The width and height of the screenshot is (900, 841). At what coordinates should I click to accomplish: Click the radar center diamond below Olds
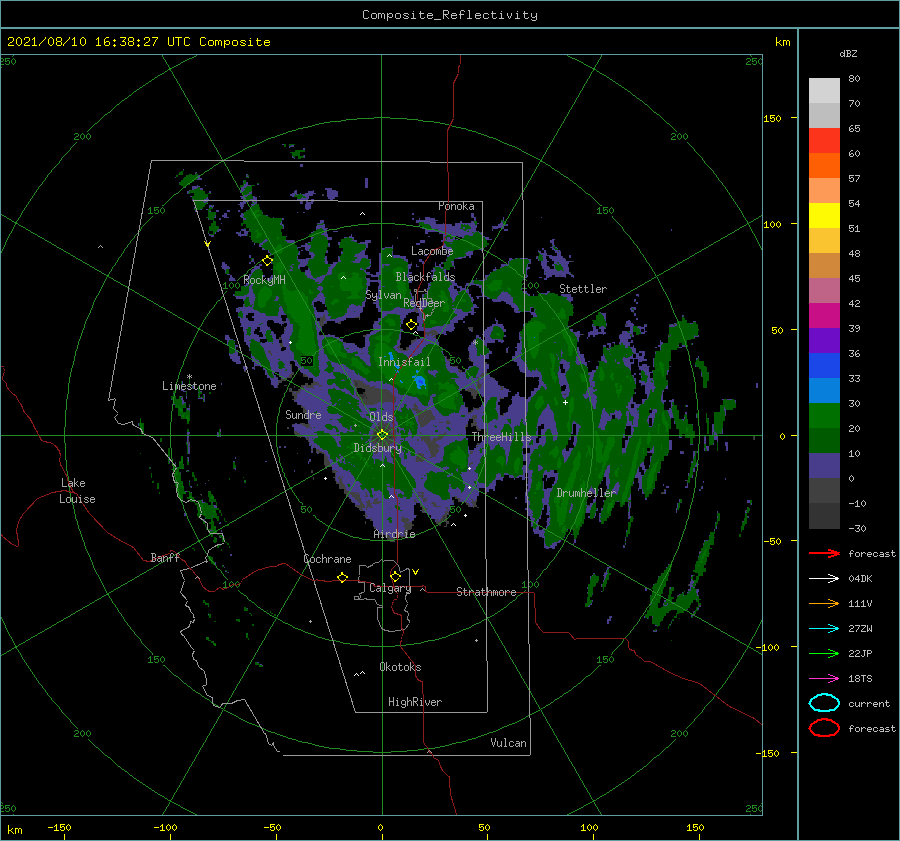tap(382, 435)
